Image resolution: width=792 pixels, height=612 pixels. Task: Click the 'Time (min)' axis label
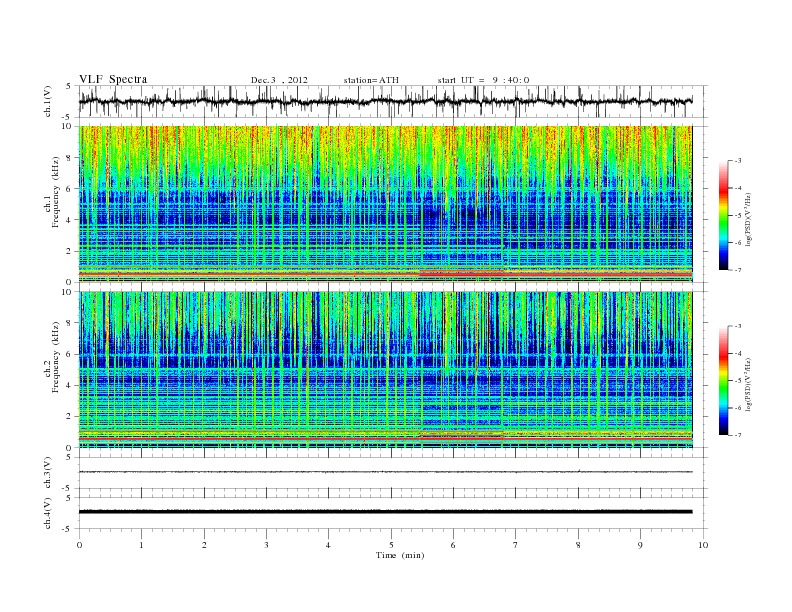[x=400, y=555]
